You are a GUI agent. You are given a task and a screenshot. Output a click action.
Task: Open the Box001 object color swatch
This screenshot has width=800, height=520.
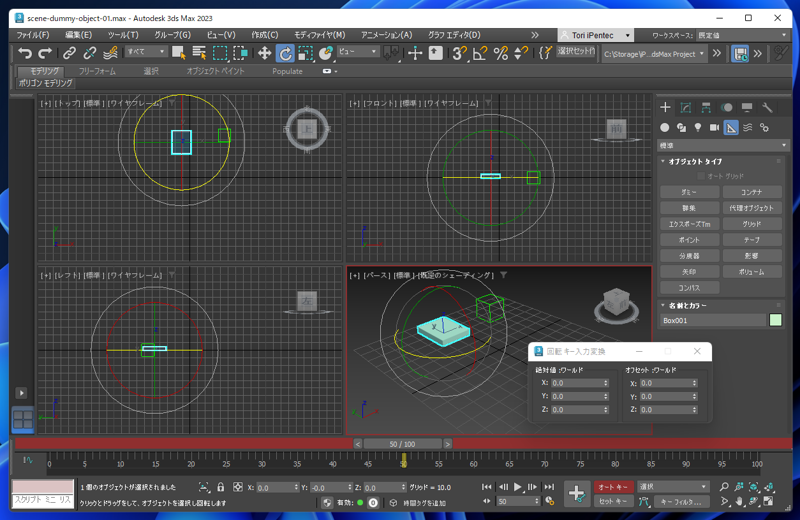(775, 321)
